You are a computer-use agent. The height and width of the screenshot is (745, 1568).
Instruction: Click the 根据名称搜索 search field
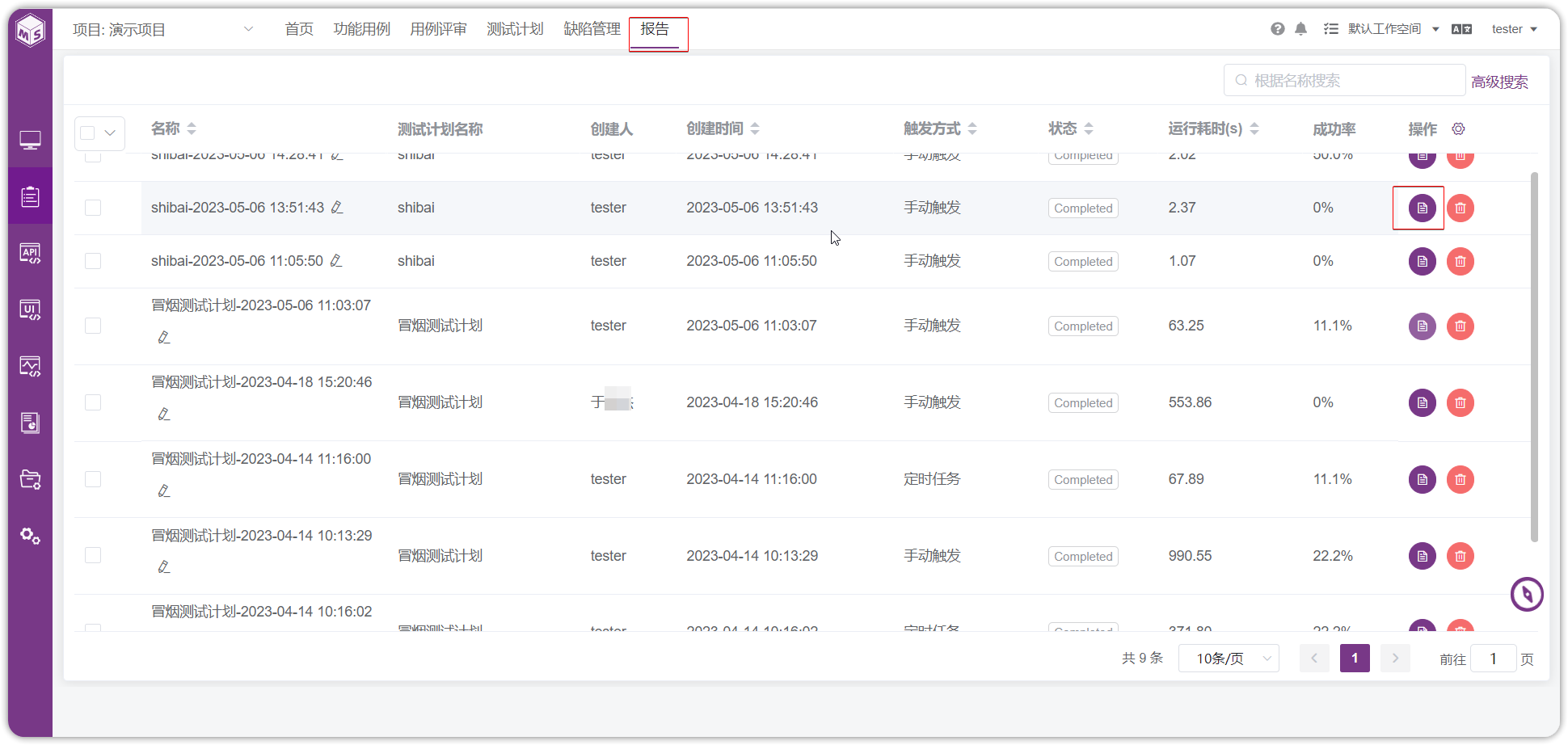pos(1345,81)
